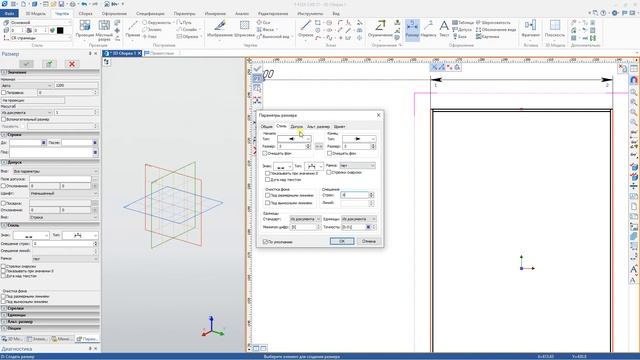This screenshot has height=360, width=640.
Task: Open Конец arrow Тип dropdown
Action: click(358, 139)
